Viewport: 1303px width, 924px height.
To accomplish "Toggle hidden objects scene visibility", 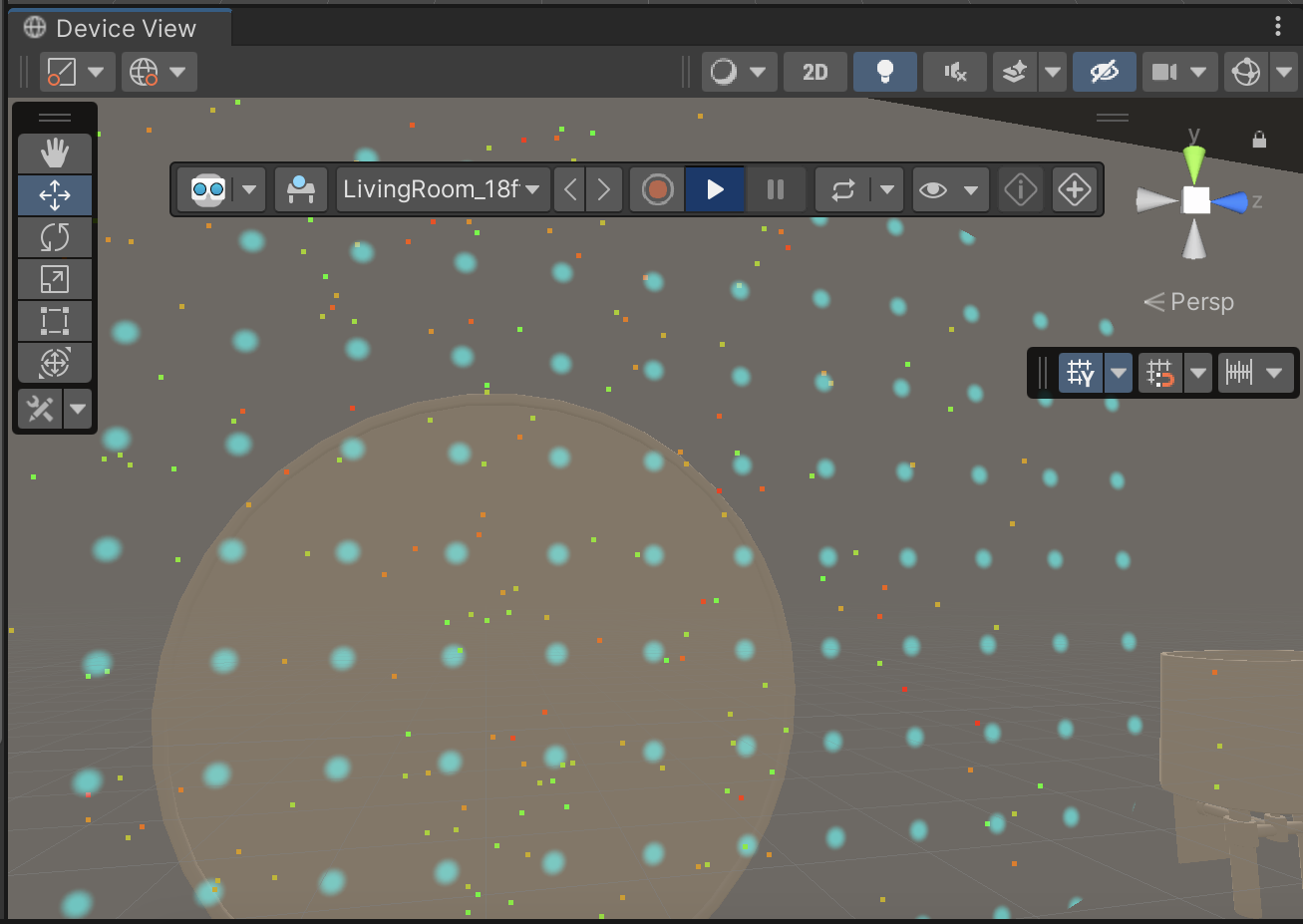I will (1104, 72).
